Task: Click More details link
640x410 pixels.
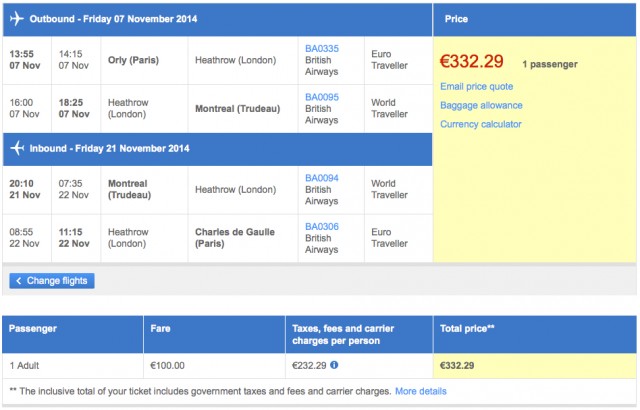Action: [x=420, y=391]
